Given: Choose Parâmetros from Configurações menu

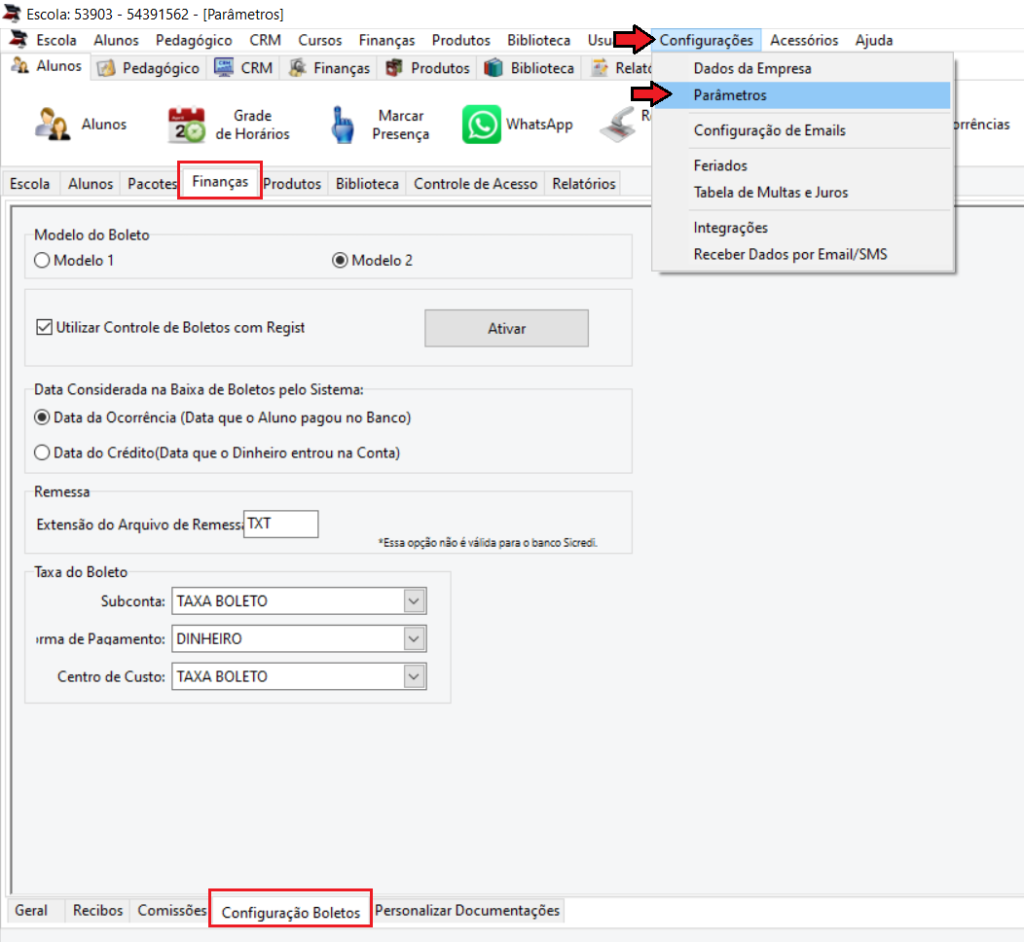Looking at the screenshot, I should coord(803,95).
